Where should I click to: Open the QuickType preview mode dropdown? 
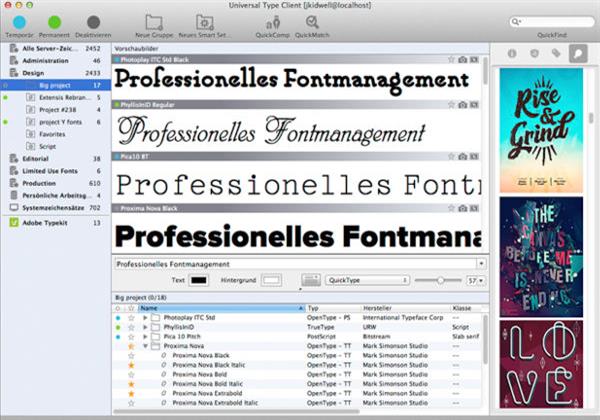[367, 280]
